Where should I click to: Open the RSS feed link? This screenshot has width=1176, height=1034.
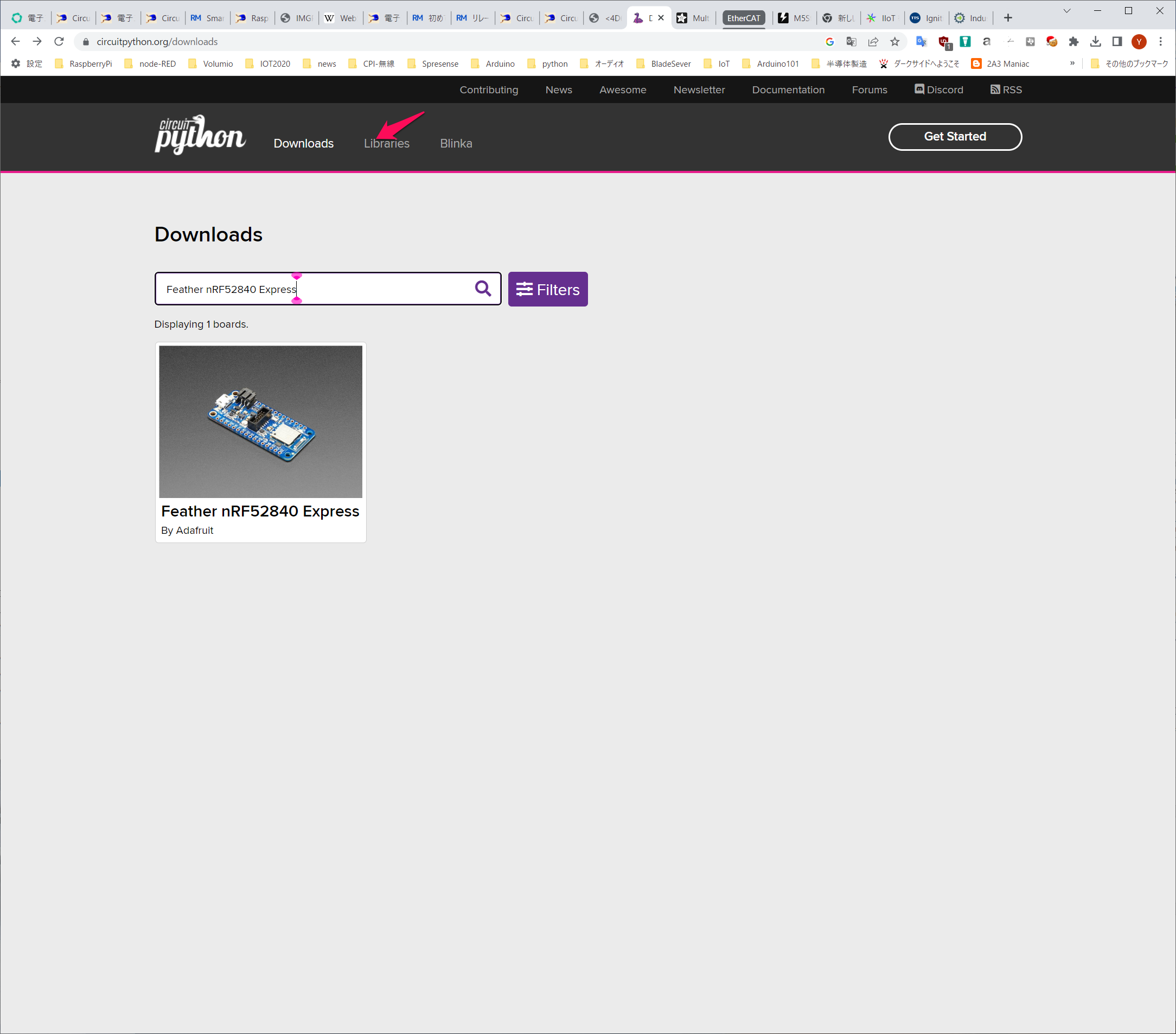(1005, 89)
